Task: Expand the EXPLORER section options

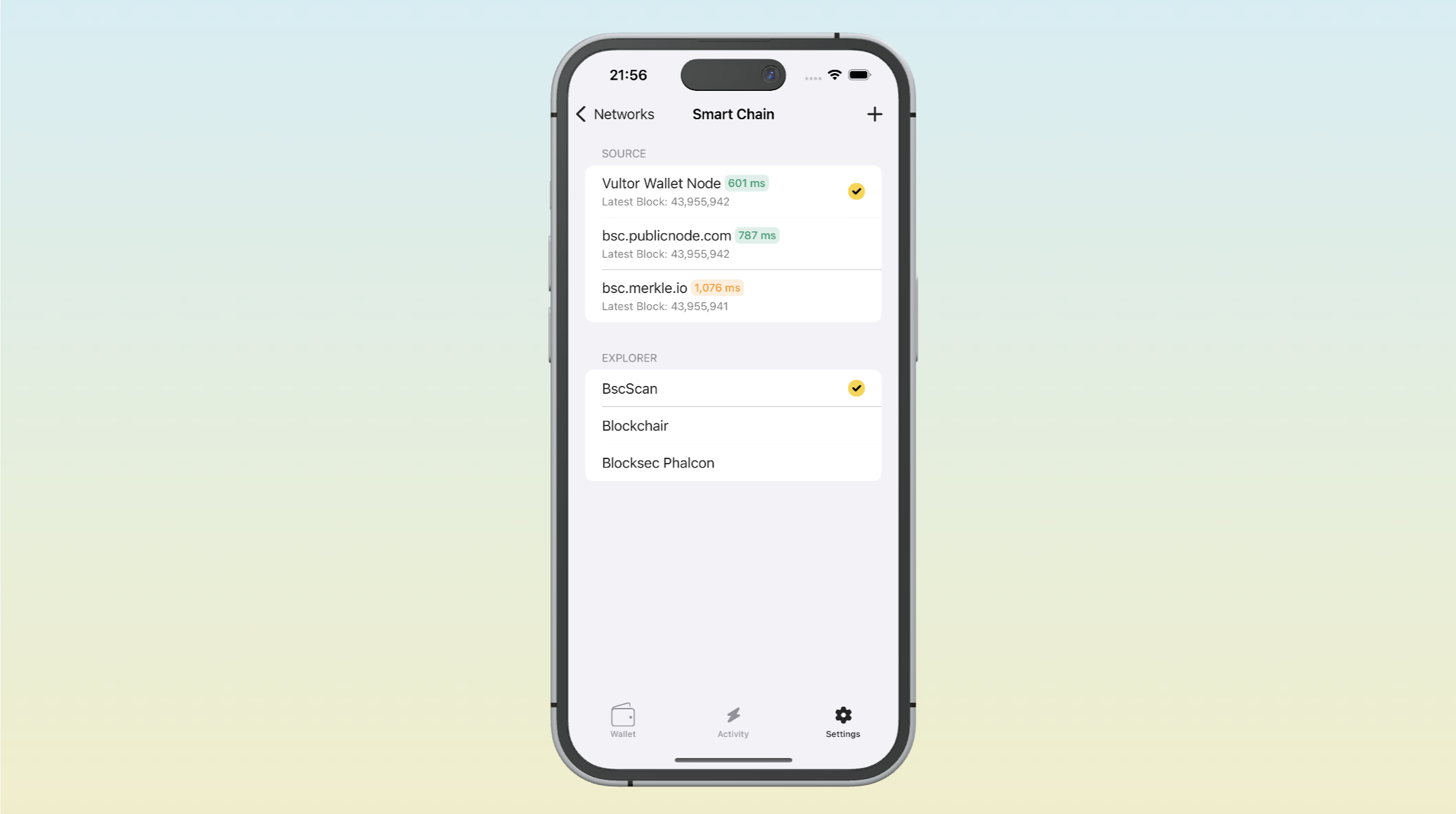Action: click(628, 357)
